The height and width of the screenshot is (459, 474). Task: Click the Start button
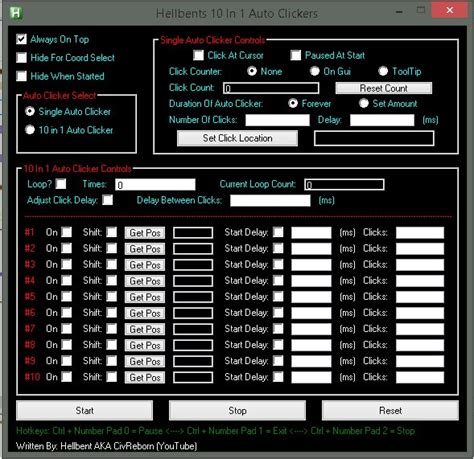(x=84, y=410)
